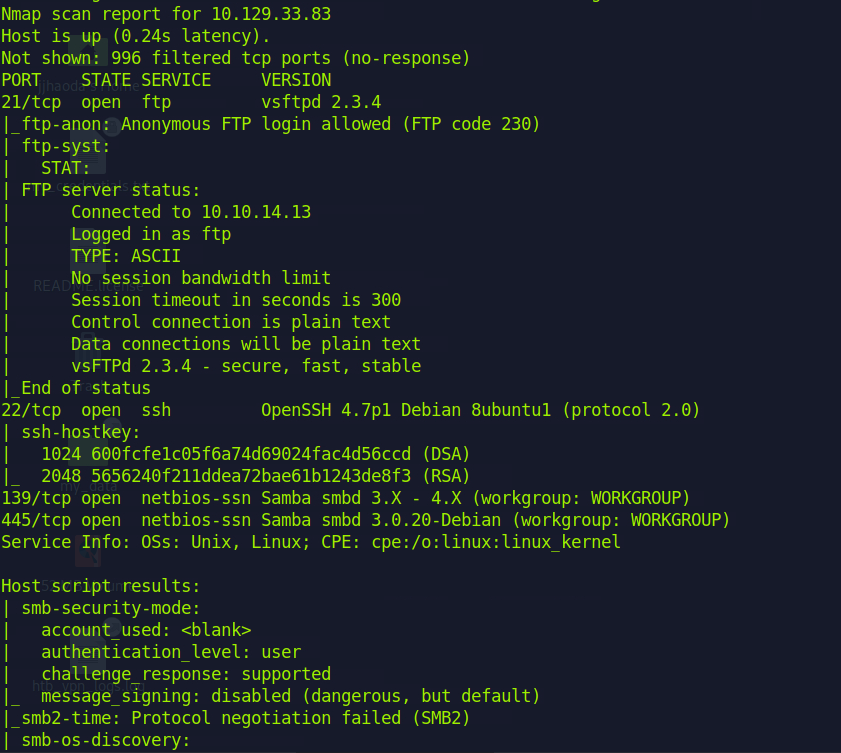Click the DSA host key fingerprint
This screenshot has width=841, height=753.
251,454
